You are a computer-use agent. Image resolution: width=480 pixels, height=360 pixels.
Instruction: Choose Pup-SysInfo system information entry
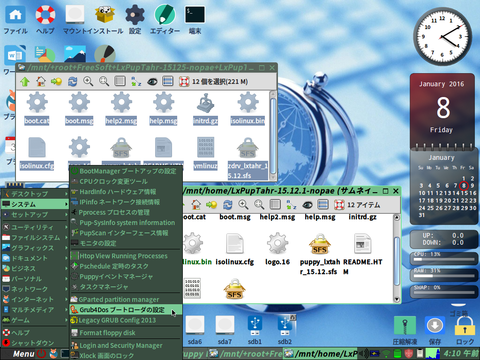[126, 222]
